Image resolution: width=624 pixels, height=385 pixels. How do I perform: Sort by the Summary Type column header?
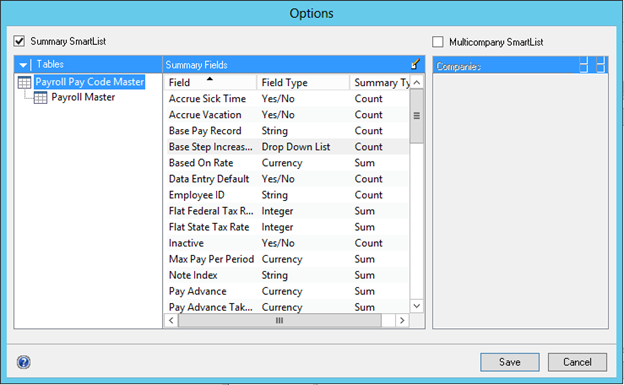coord(380,82)
